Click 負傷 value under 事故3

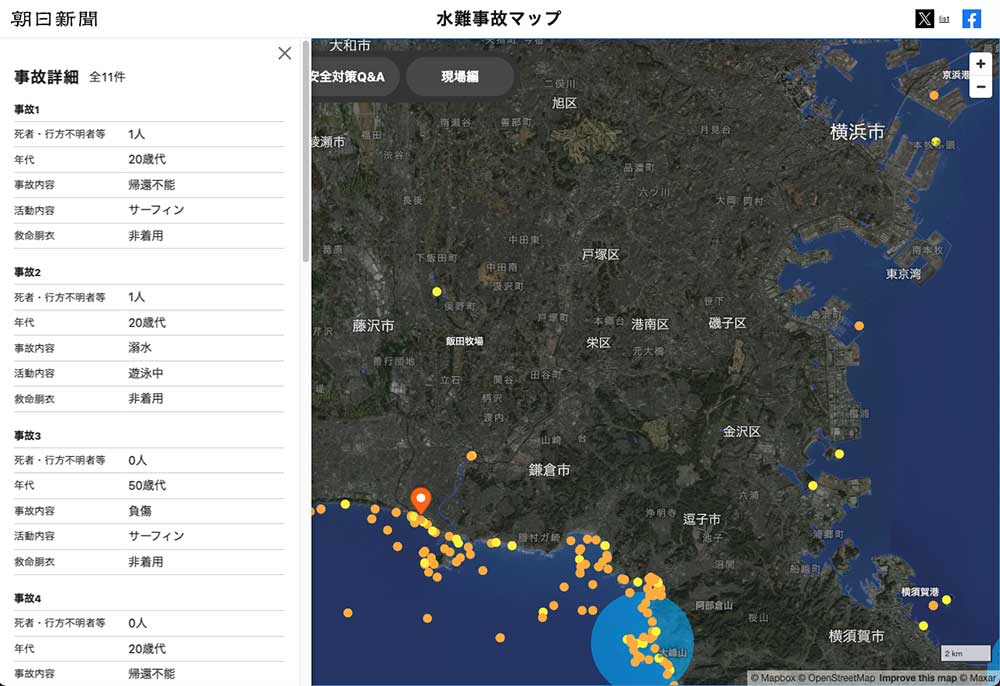[x=140, y=511]
